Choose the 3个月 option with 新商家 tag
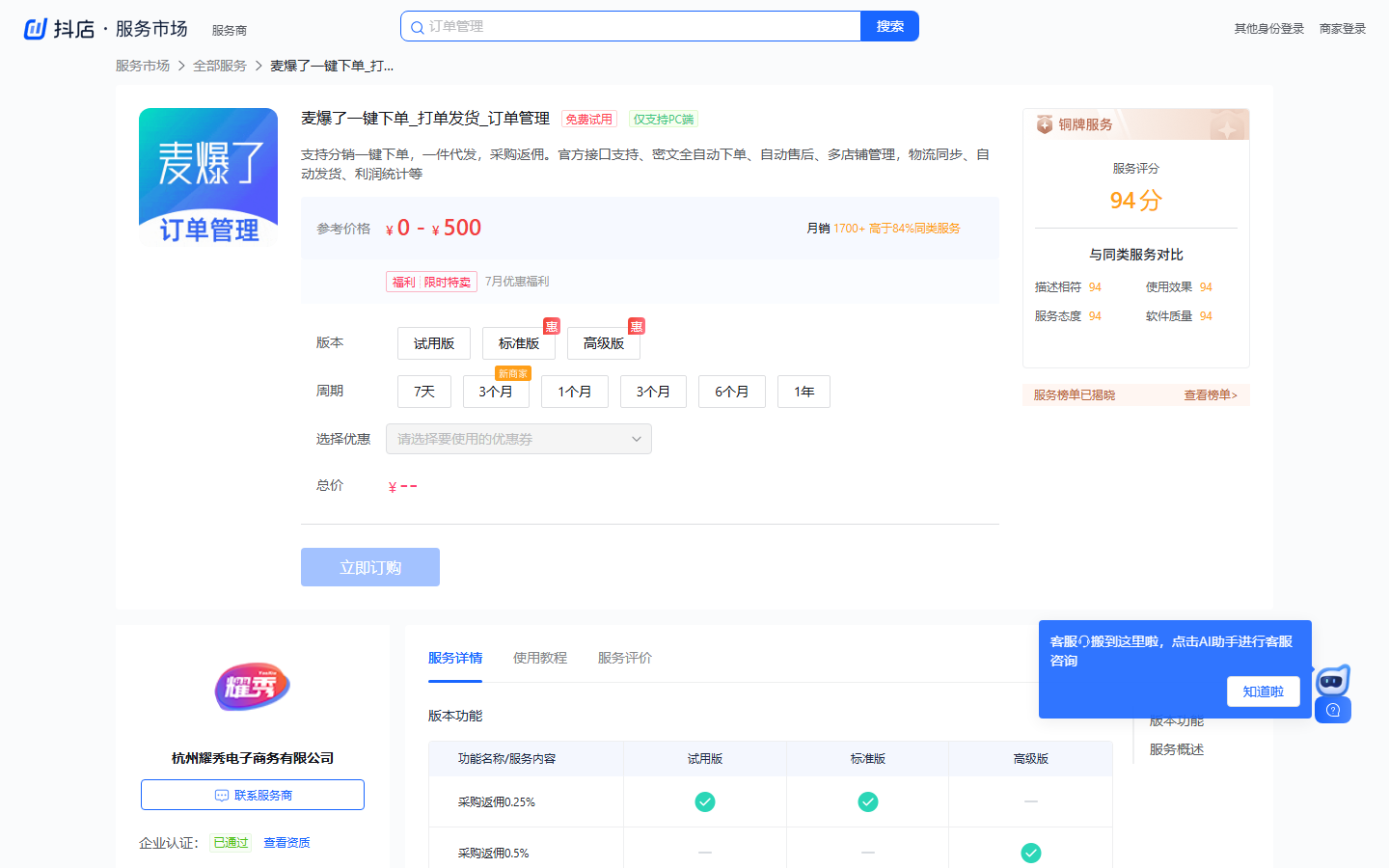 coord(496,392)
